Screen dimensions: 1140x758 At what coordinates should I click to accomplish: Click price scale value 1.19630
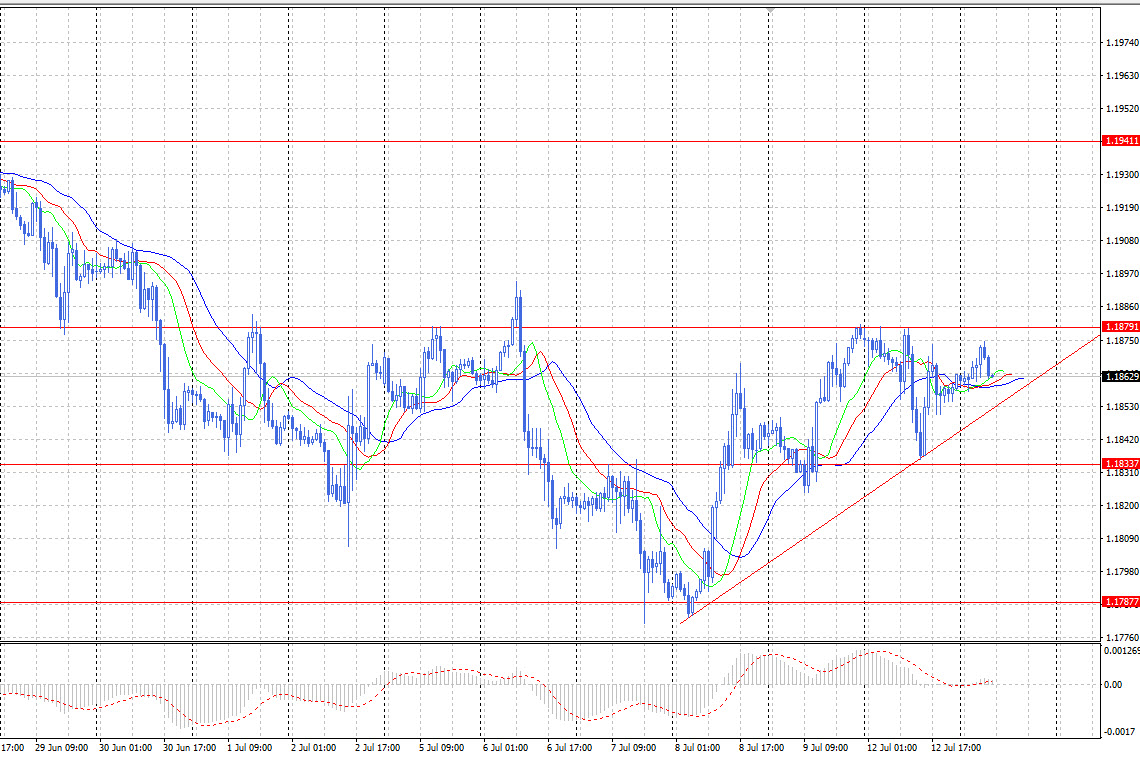click(1122, 76)
